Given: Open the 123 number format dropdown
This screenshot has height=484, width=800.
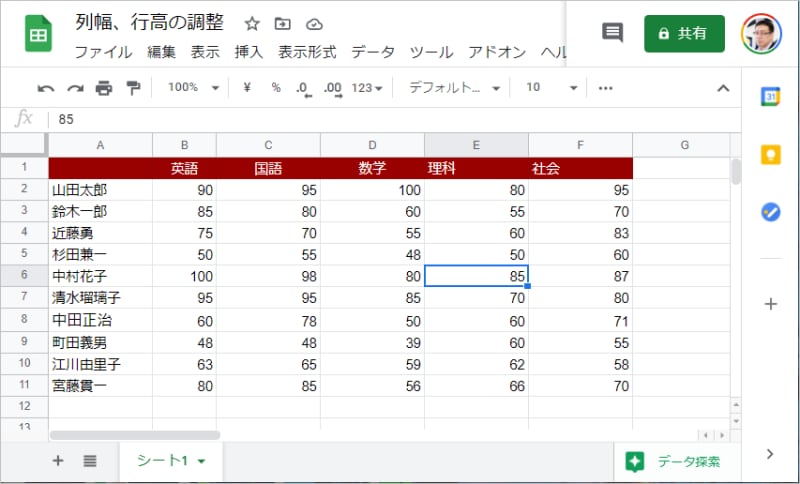Looking at the screenshot, I should [x=366, y=88].
